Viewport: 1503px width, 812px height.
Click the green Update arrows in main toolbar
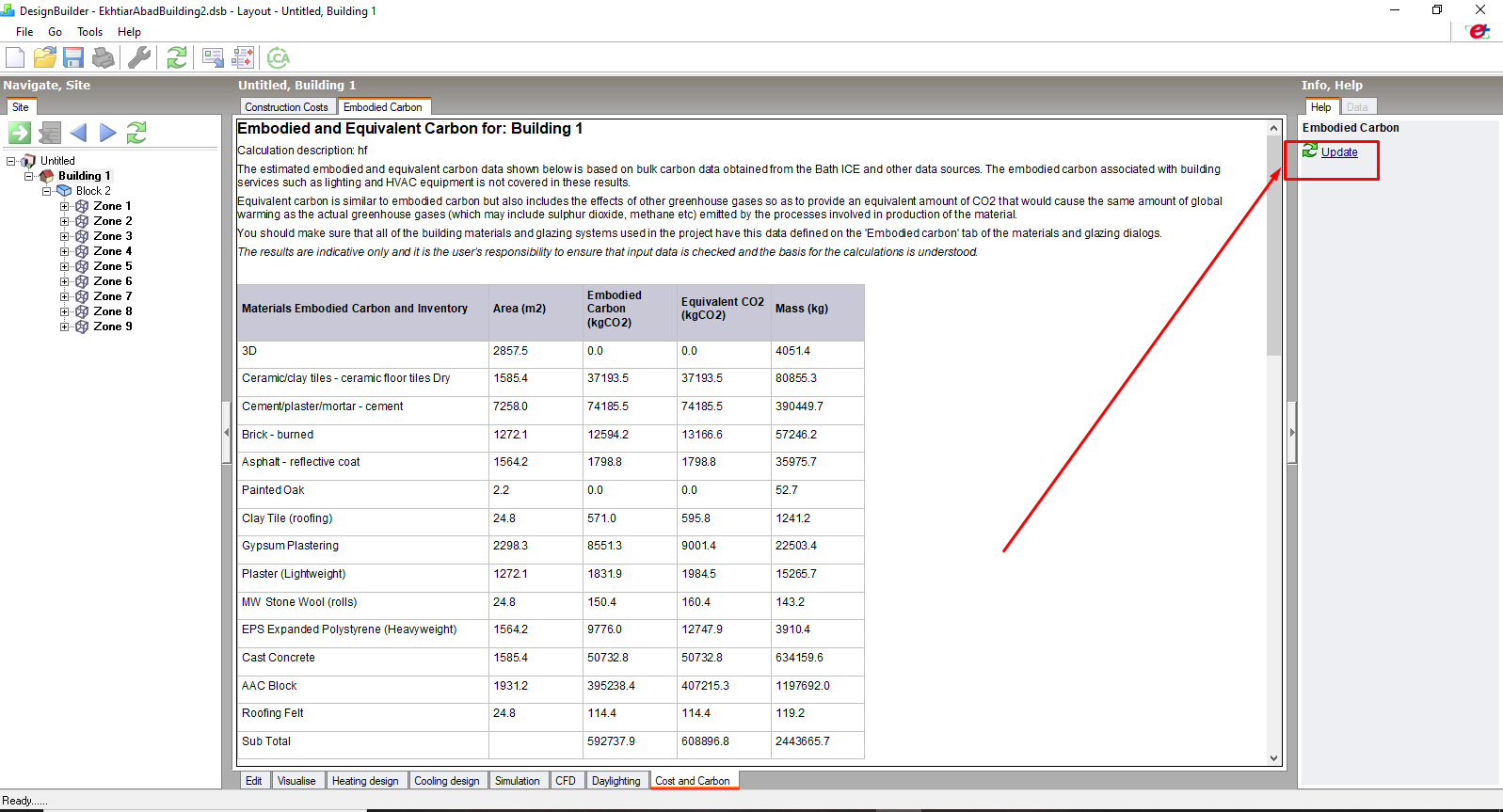coord(177,58)
